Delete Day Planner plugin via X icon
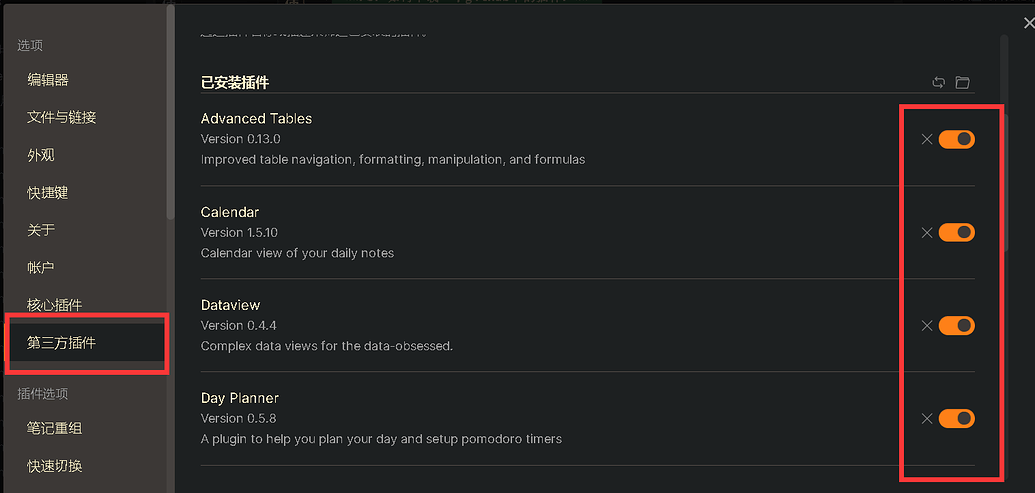The height and width of the screenshot is (493, 1035). 927,418
